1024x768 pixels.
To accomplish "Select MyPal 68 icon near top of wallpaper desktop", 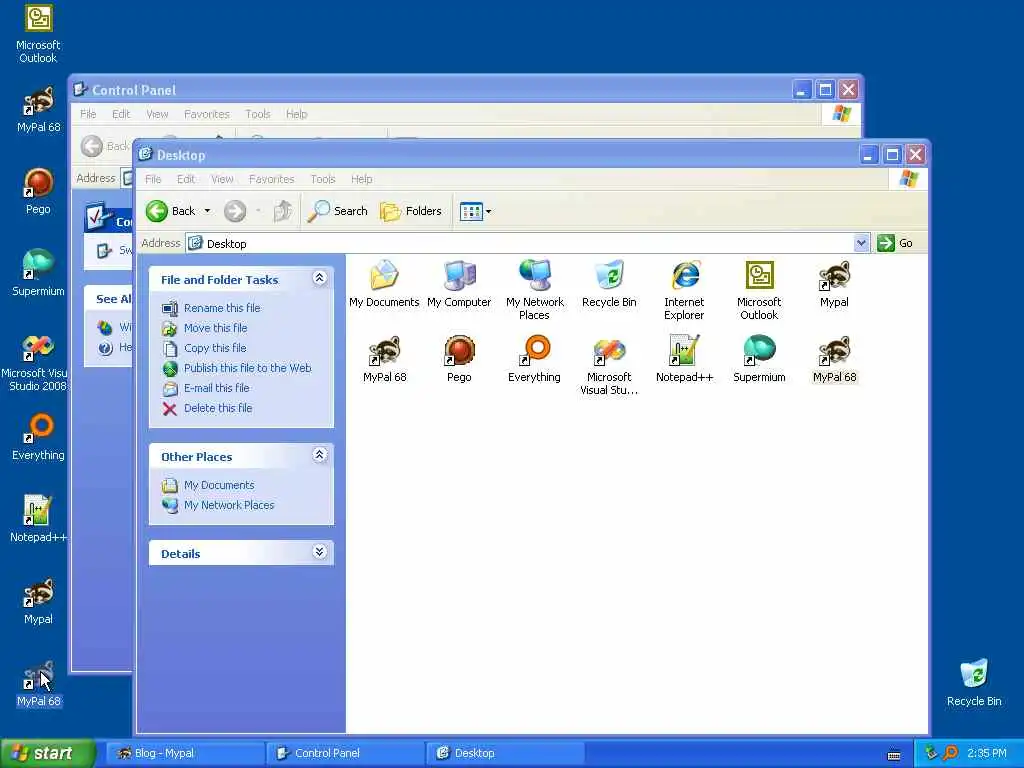I will (38, 109).
